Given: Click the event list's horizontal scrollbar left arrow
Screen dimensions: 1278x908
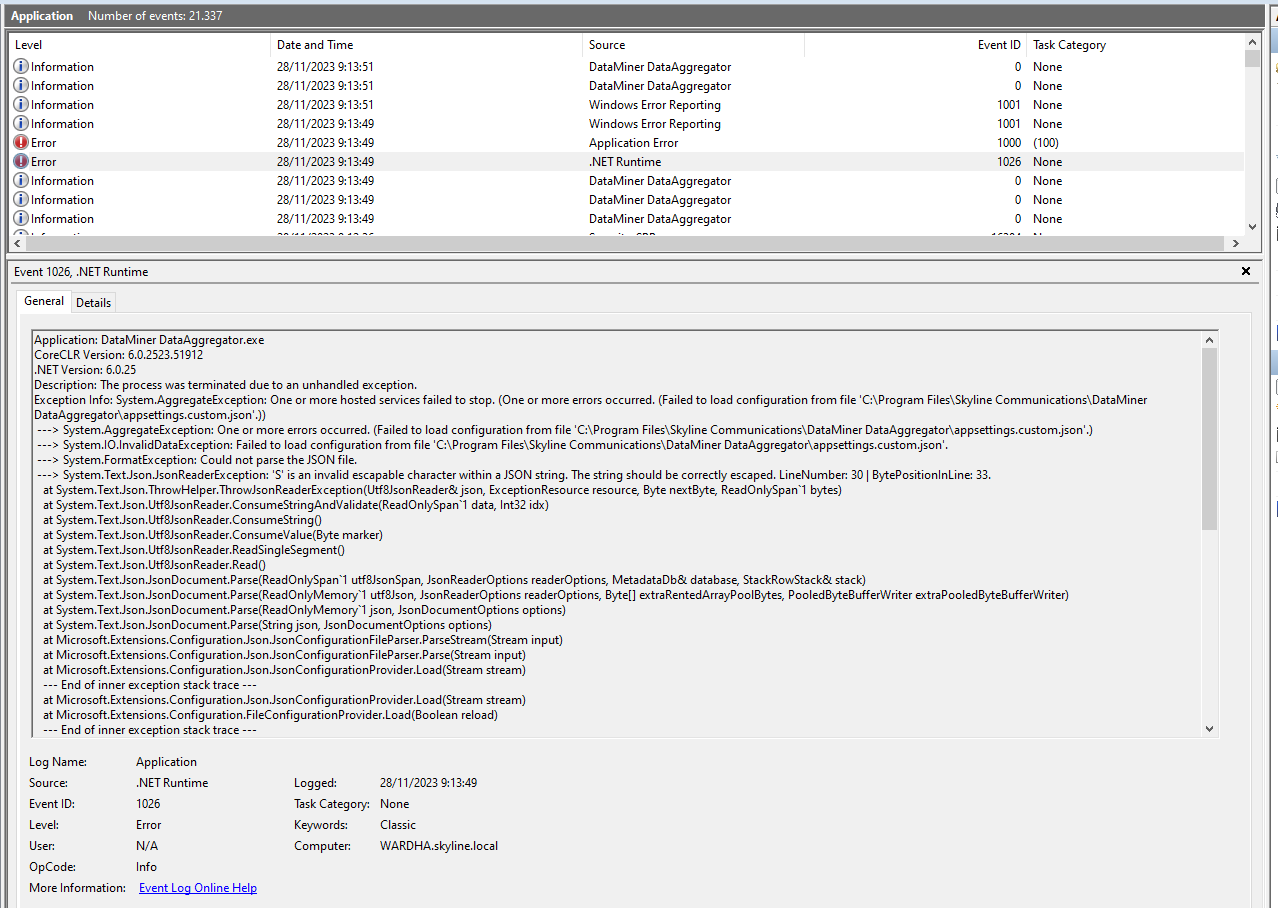Looking at the screenshot, I should (x=17, y=244).
